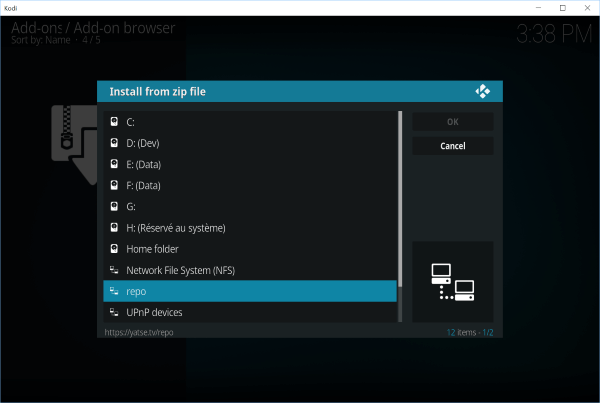The image size is (600, 403).
Task: Click the drive icon for E: (Data)
Action: [x=114, y=164]
